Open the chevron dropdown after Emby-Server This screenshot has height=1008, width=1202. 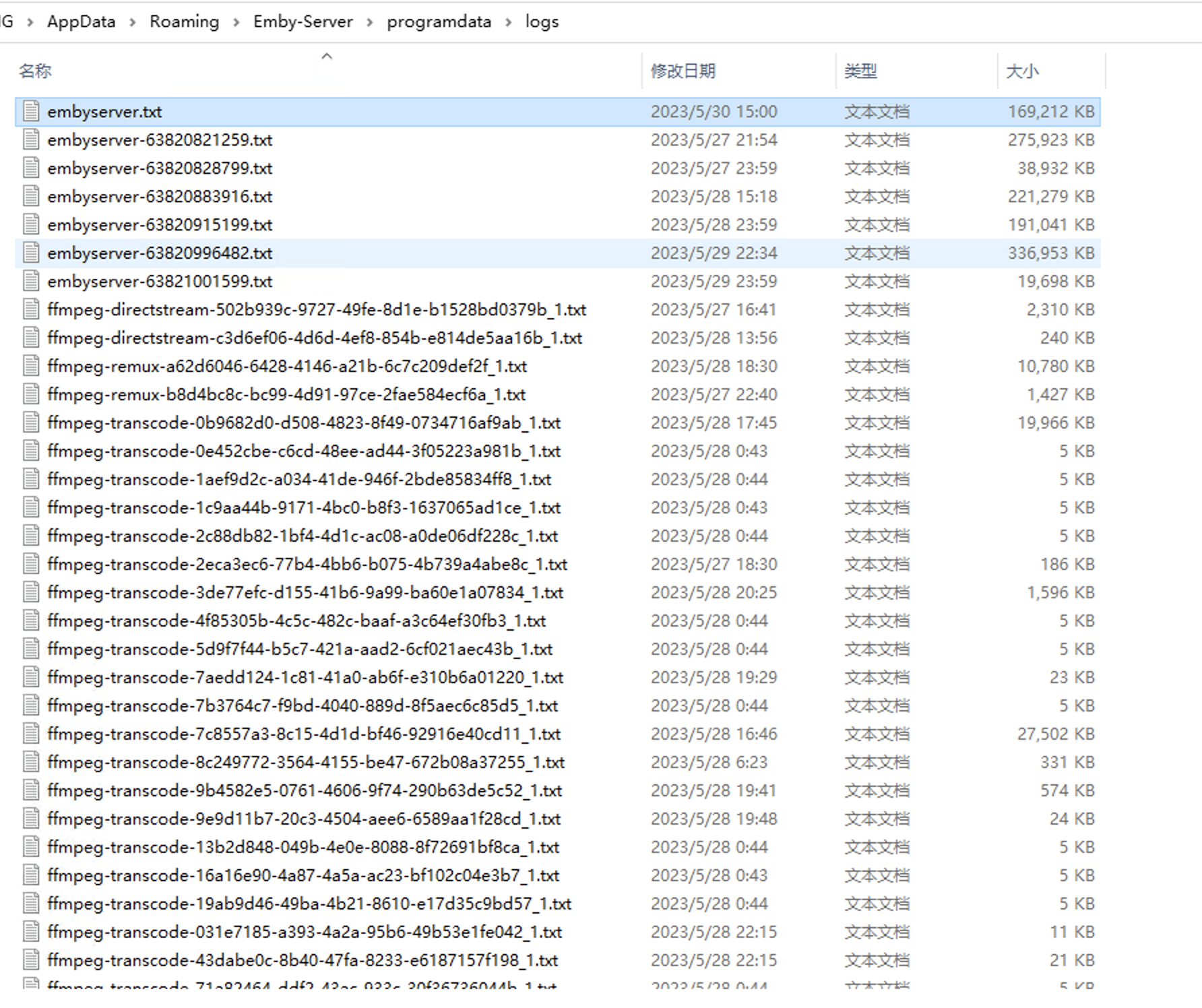pyautogui.click(x=369, y=21)
